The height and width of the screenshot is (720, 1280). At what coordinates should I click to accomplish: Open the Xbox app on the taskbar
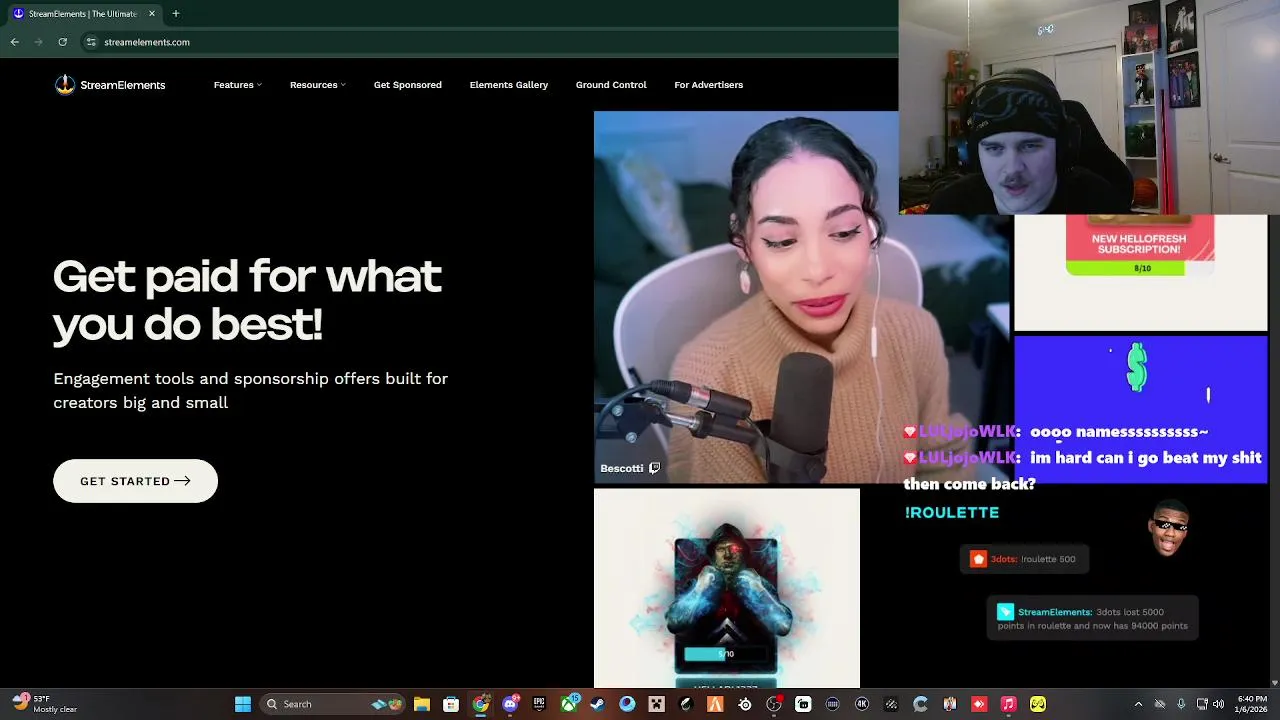tap(570, 704)
